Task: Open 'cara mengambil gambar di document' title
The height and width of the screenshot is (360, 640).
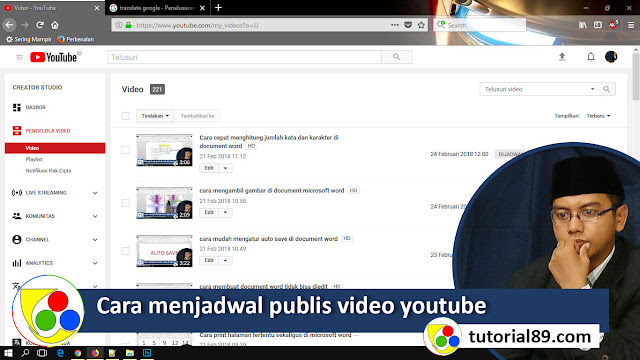Action: coord(272,190)
